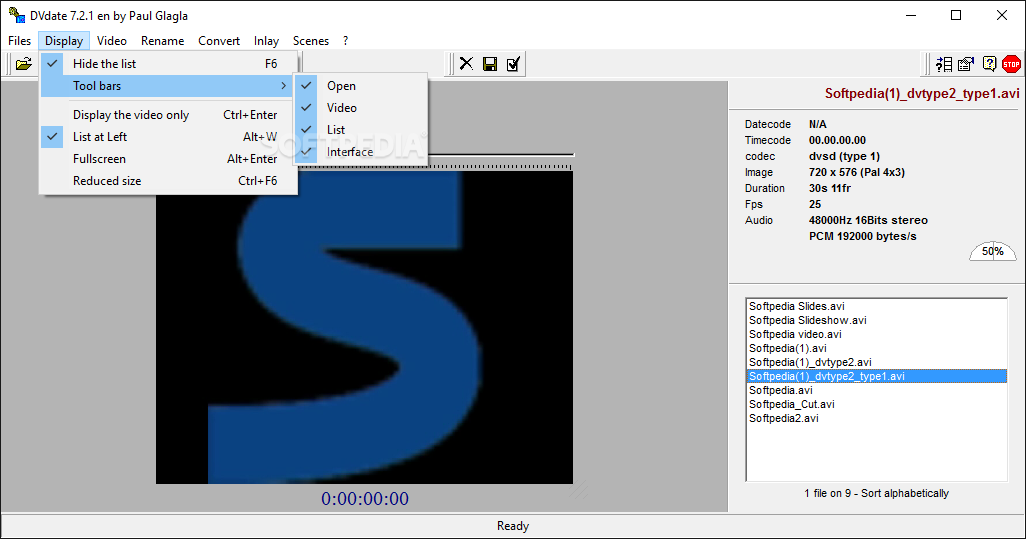
Task: Select Softpedia video.avi in list
Action: [876, 334]
